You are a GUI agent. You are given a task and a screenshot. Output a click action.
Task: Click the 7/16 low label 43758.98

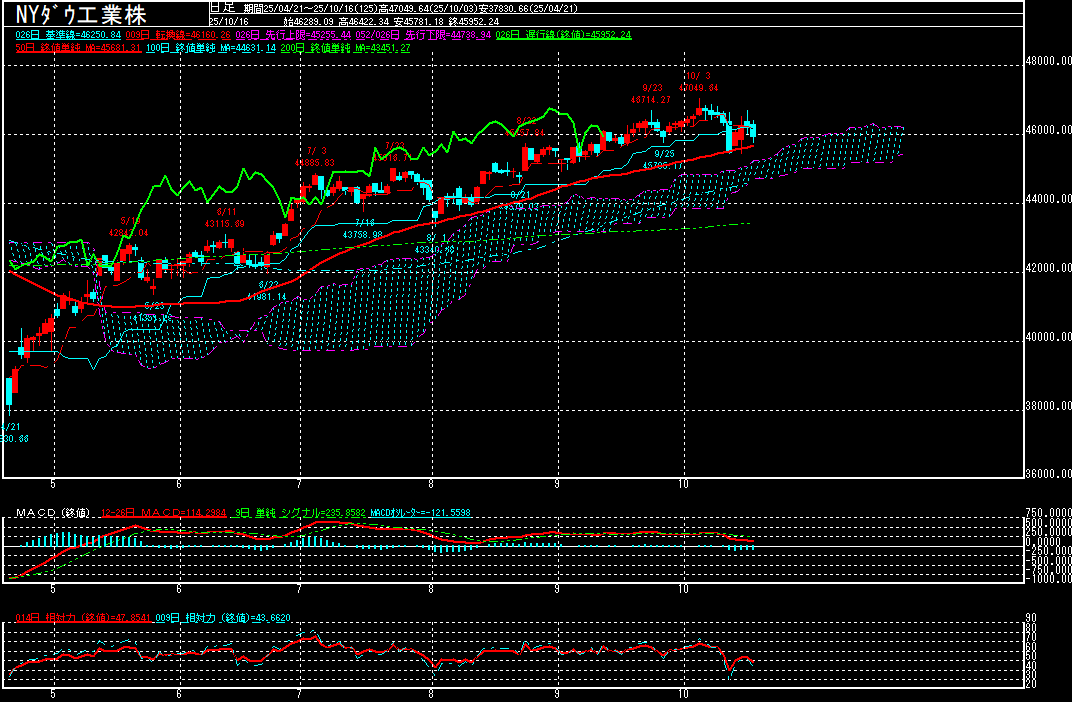(x=364, y=234)
